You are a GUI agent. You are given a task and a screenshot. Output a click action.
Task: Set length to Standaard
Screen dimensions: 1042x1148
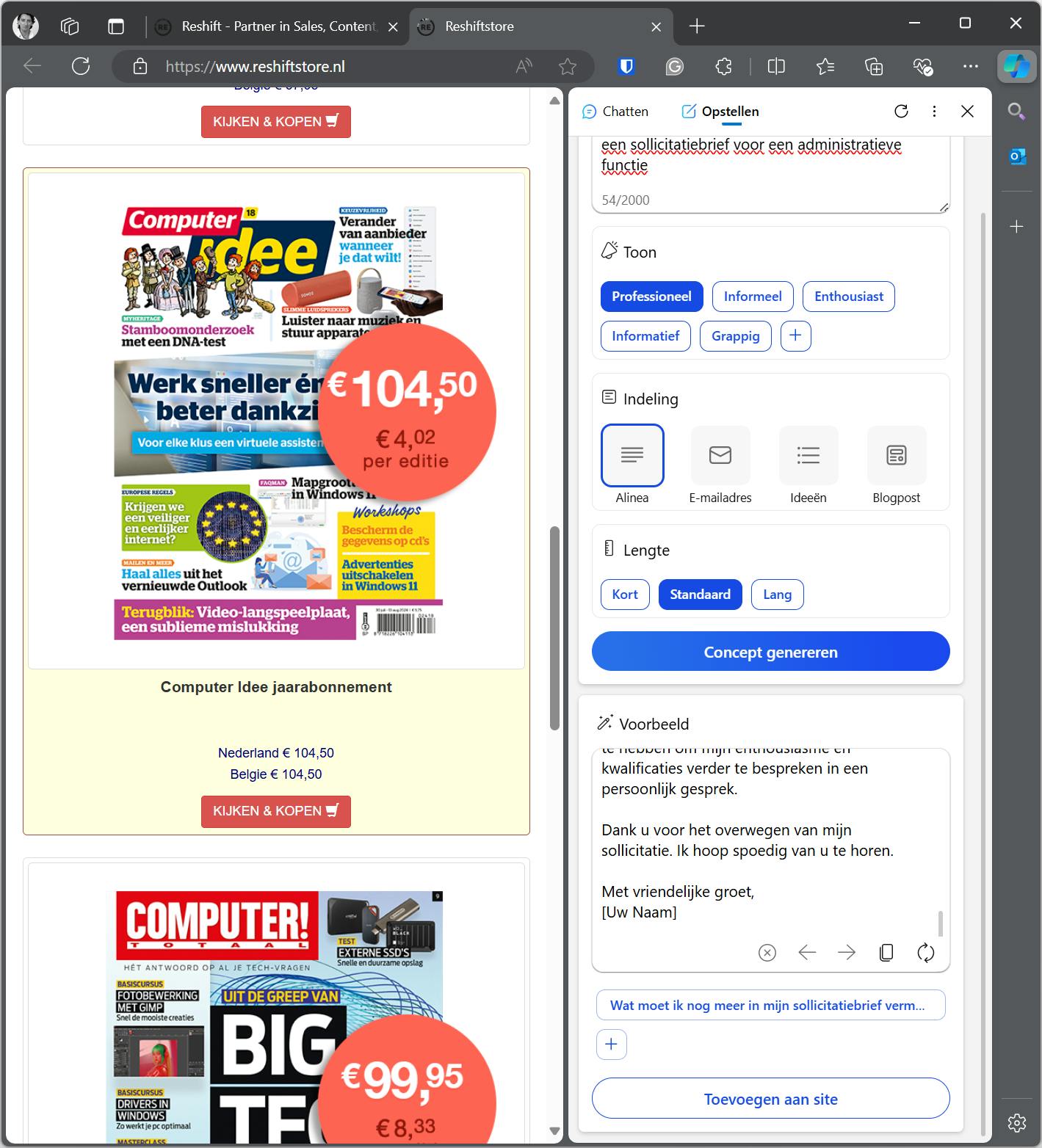pyautogui.click(x=700, y=595)
